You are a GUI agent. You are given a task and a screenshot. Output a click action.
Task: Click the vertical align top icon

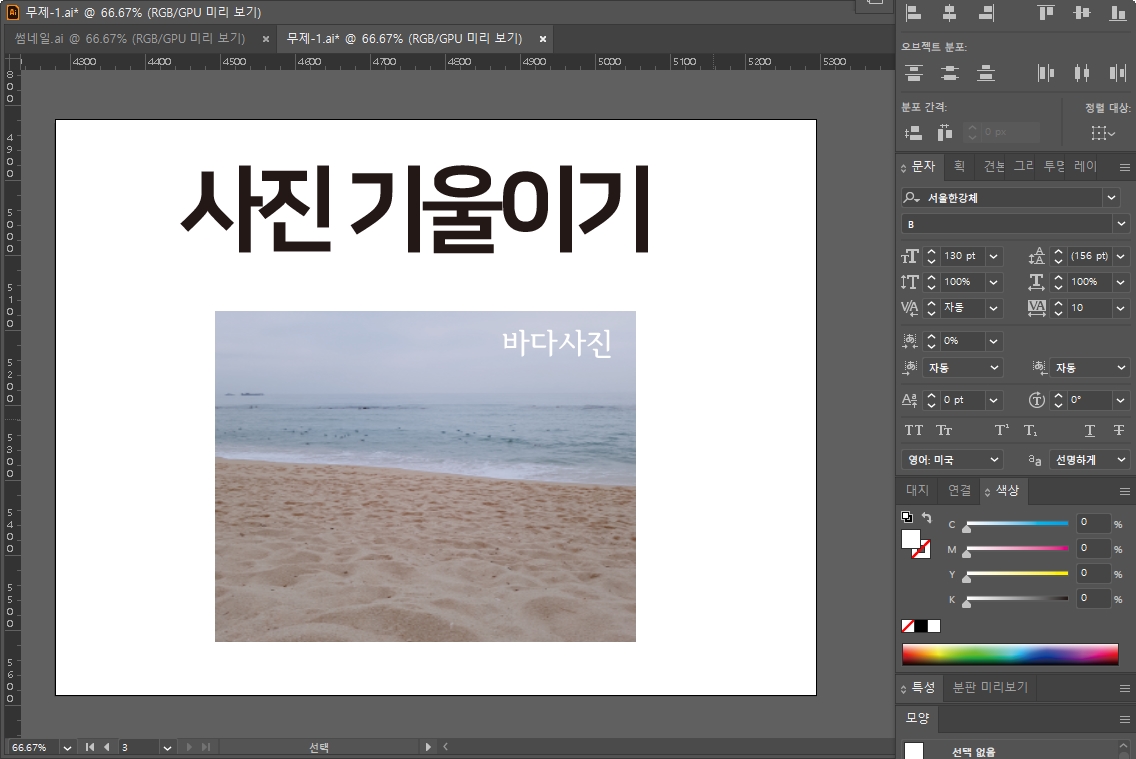pos(1045,12)
